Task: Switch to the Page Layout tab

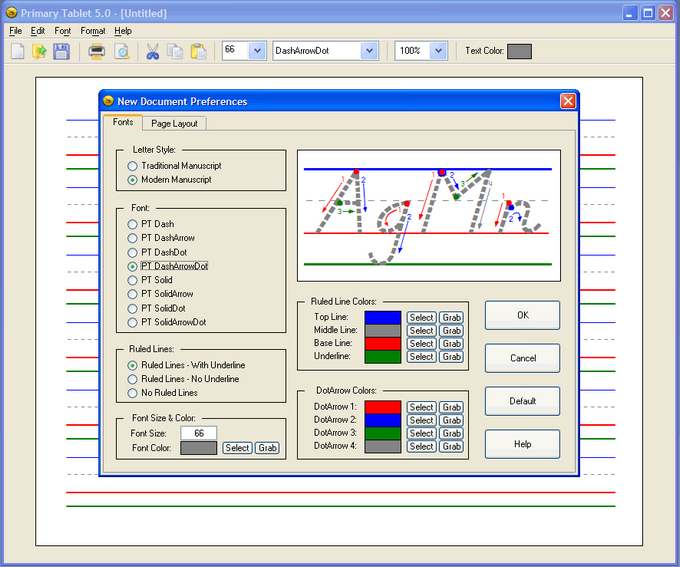Action: coord(174,123)
